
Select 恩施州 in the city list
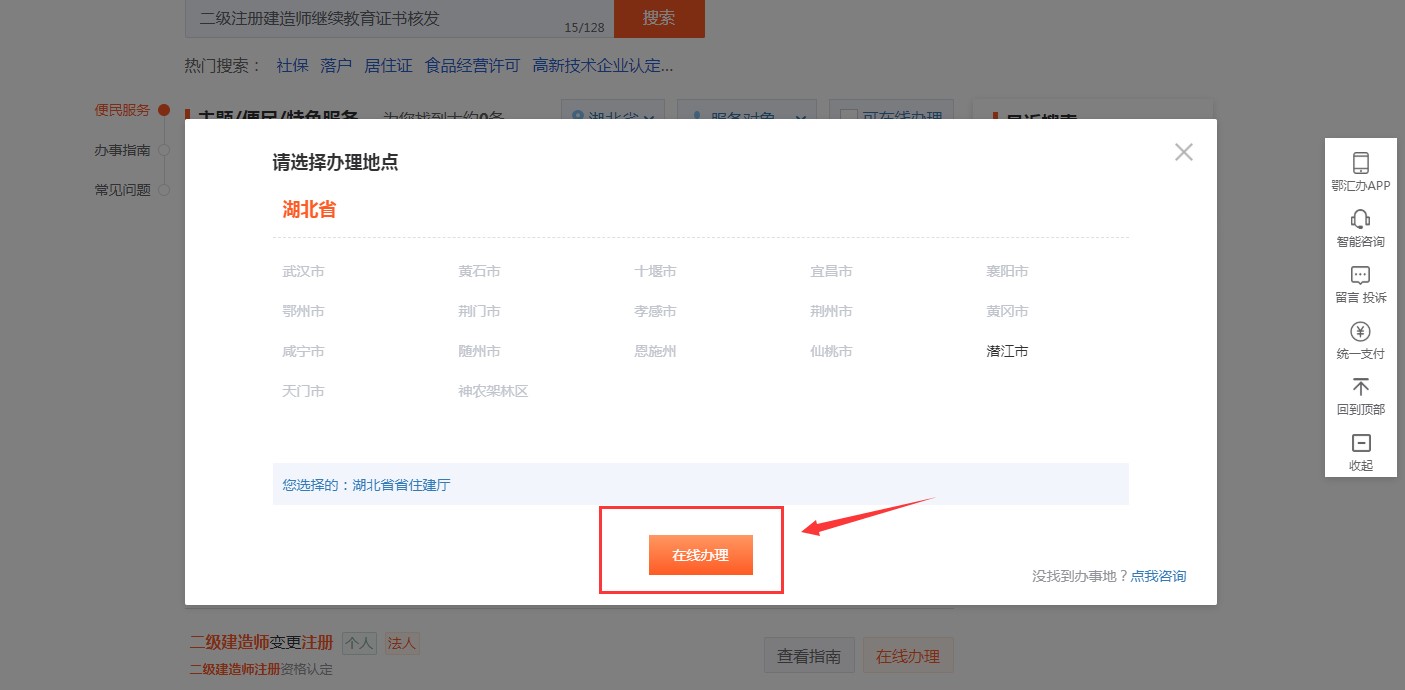coord(655,351)
